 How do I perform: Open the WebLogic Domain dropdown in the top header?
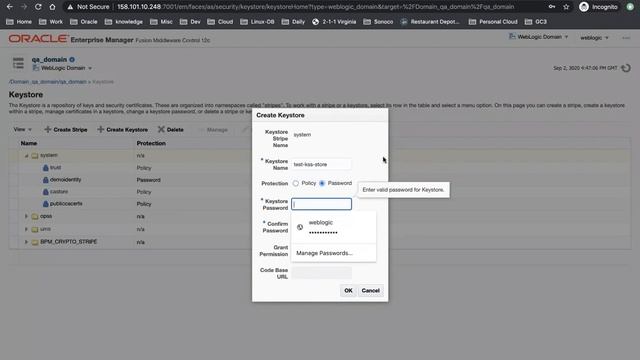[x=538, y=37]
